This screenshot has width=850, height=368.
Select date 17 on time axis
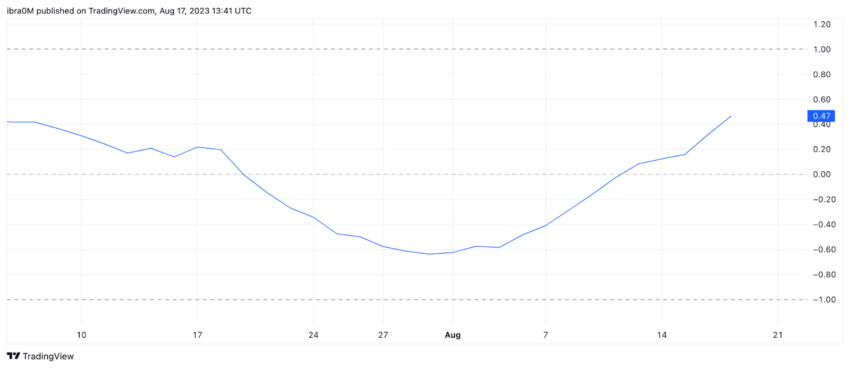[x=197, y=335]
